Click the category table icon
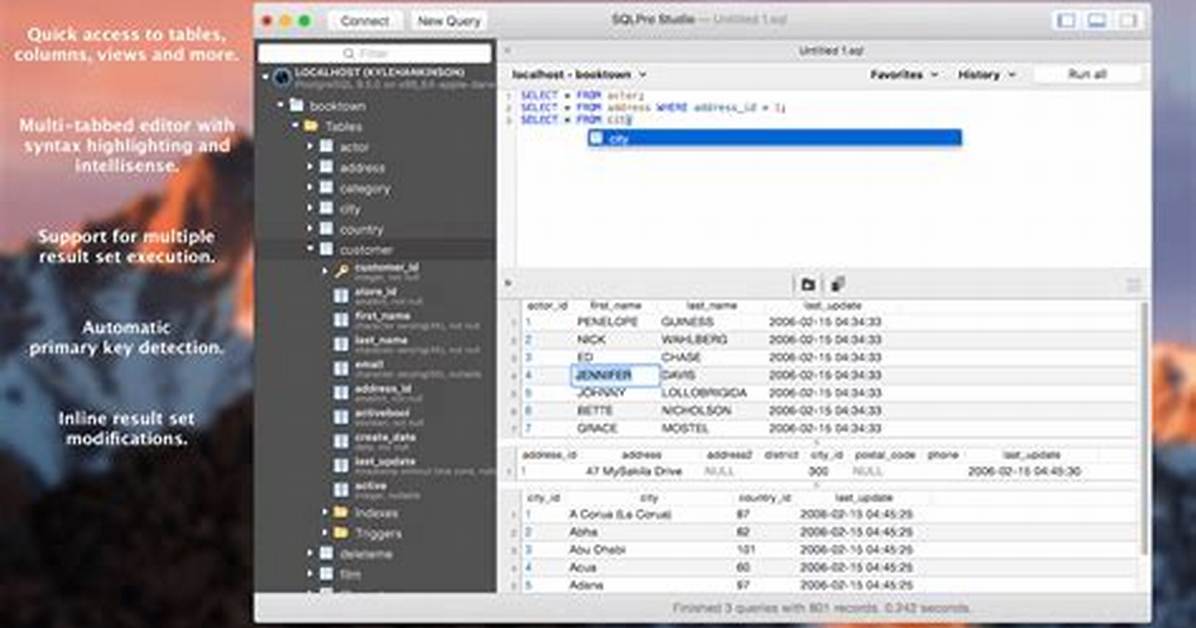1196x628 pixels. click(326, 187)
